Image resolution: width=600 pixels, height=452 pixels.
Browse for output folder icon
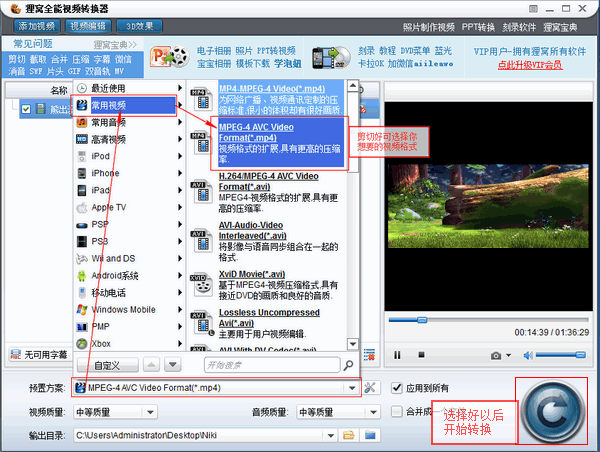[349, 435]
